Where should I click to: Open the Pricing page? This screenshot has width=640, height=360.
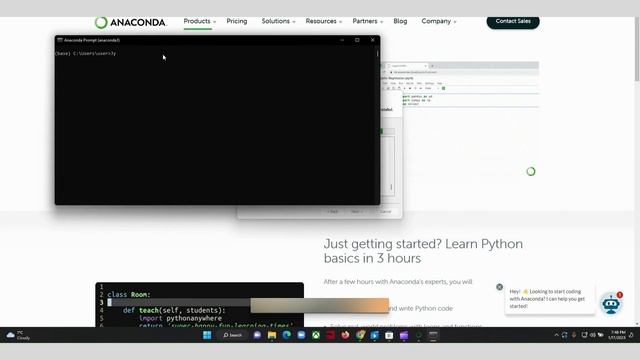coord(237,21)
